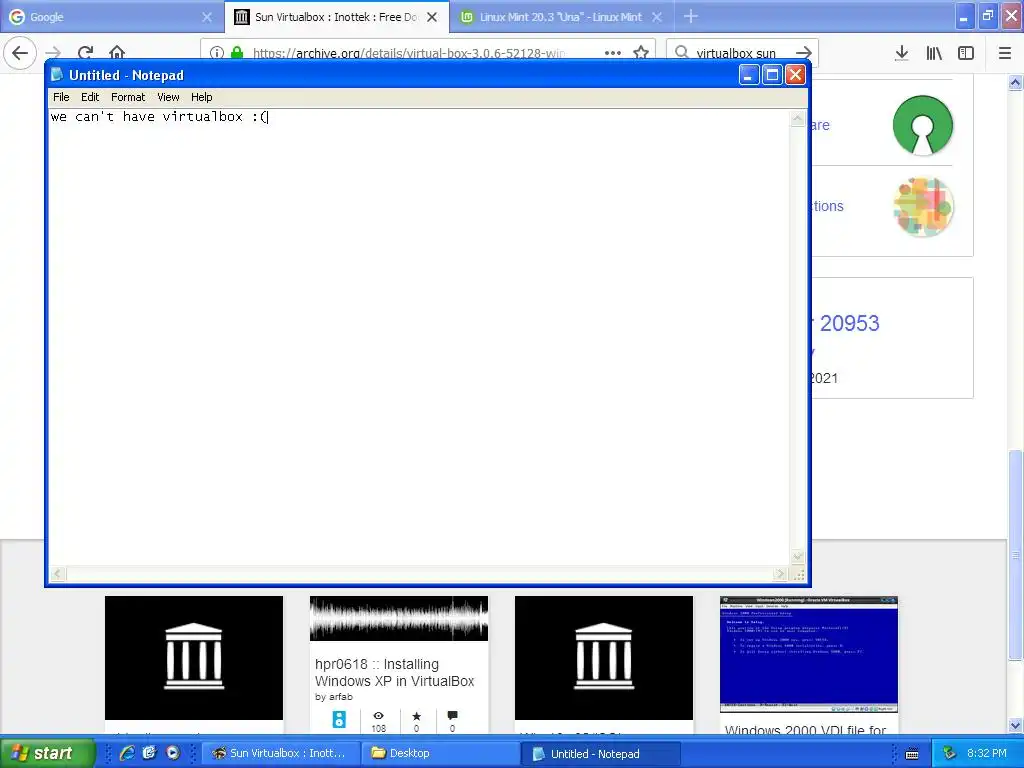
Task: Open a new browser tab
Action: pyautogui.click(x=691, y=17)
